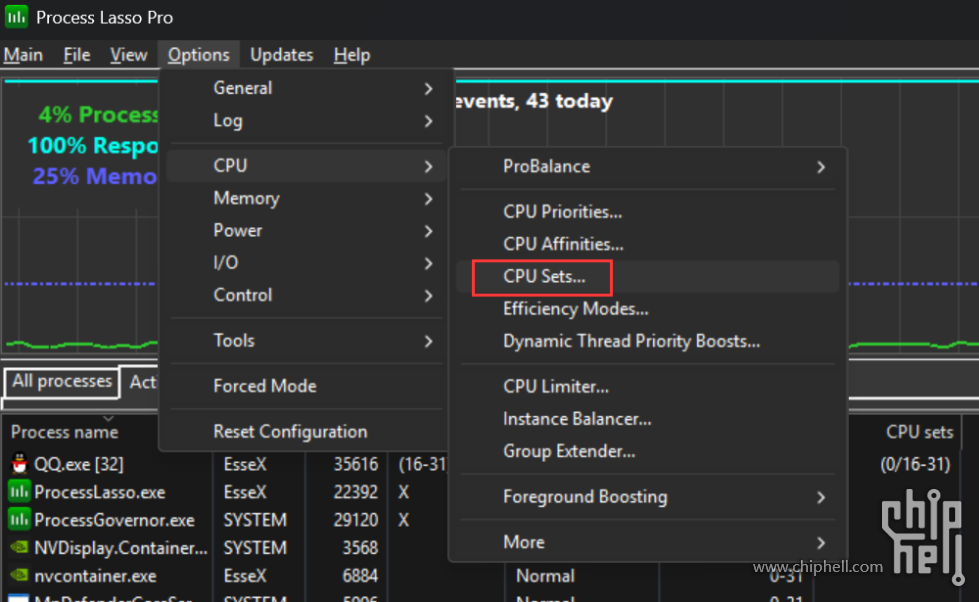The image size is (979, 602).
Task: Sort by CPU sets column header
Action: [x=920, y=432]
